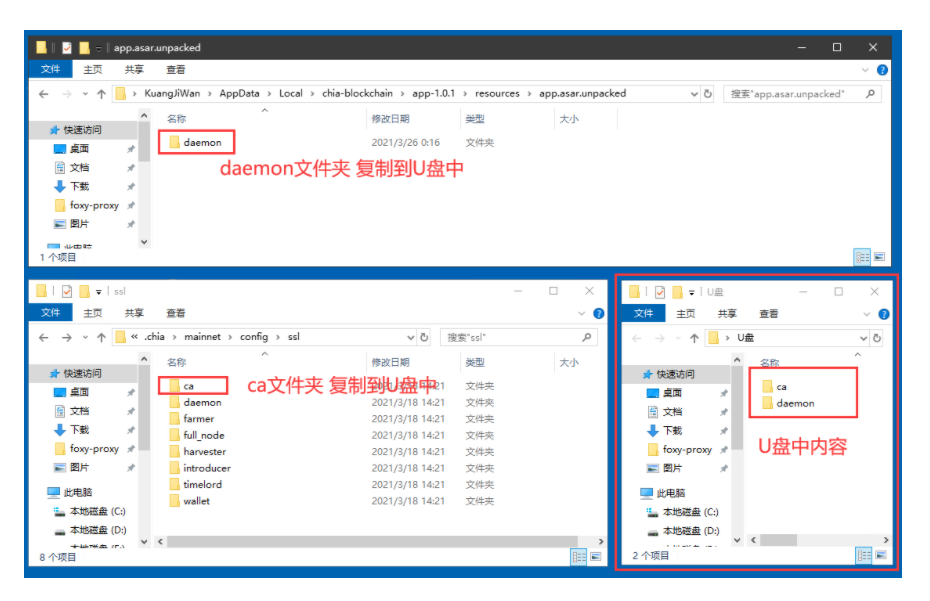
Task: Open the 查看 tab in ssl window
Action: pos(175,313)
